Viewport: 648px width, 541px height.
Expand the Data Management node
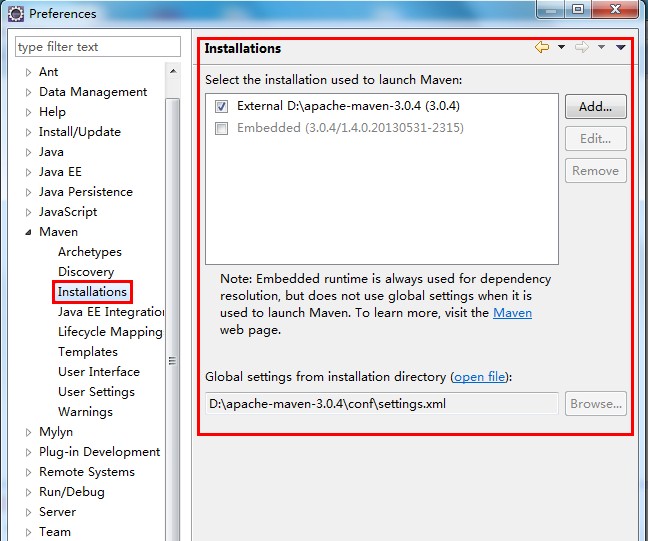(28, 92)
